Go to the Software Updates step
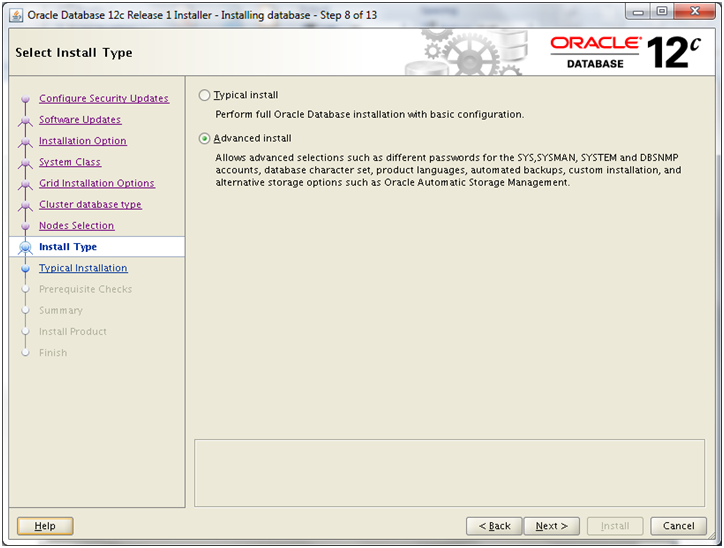724x548 pixels. coord(80,120)
